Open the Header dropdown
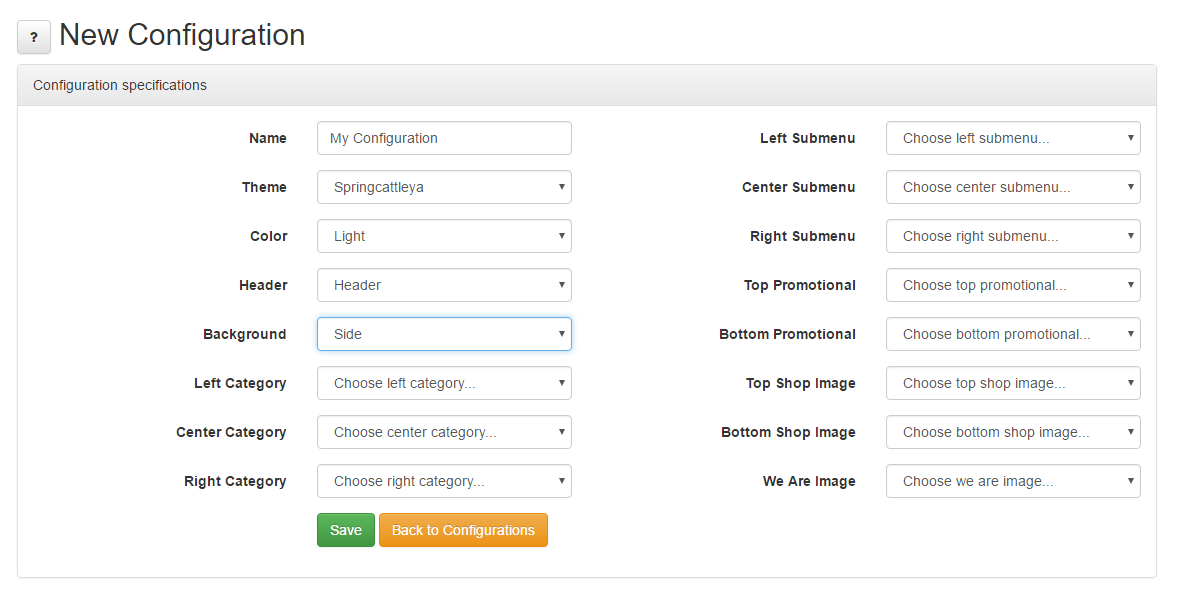Viewport: 1177px width, 597px height. (x=444, y=285)
